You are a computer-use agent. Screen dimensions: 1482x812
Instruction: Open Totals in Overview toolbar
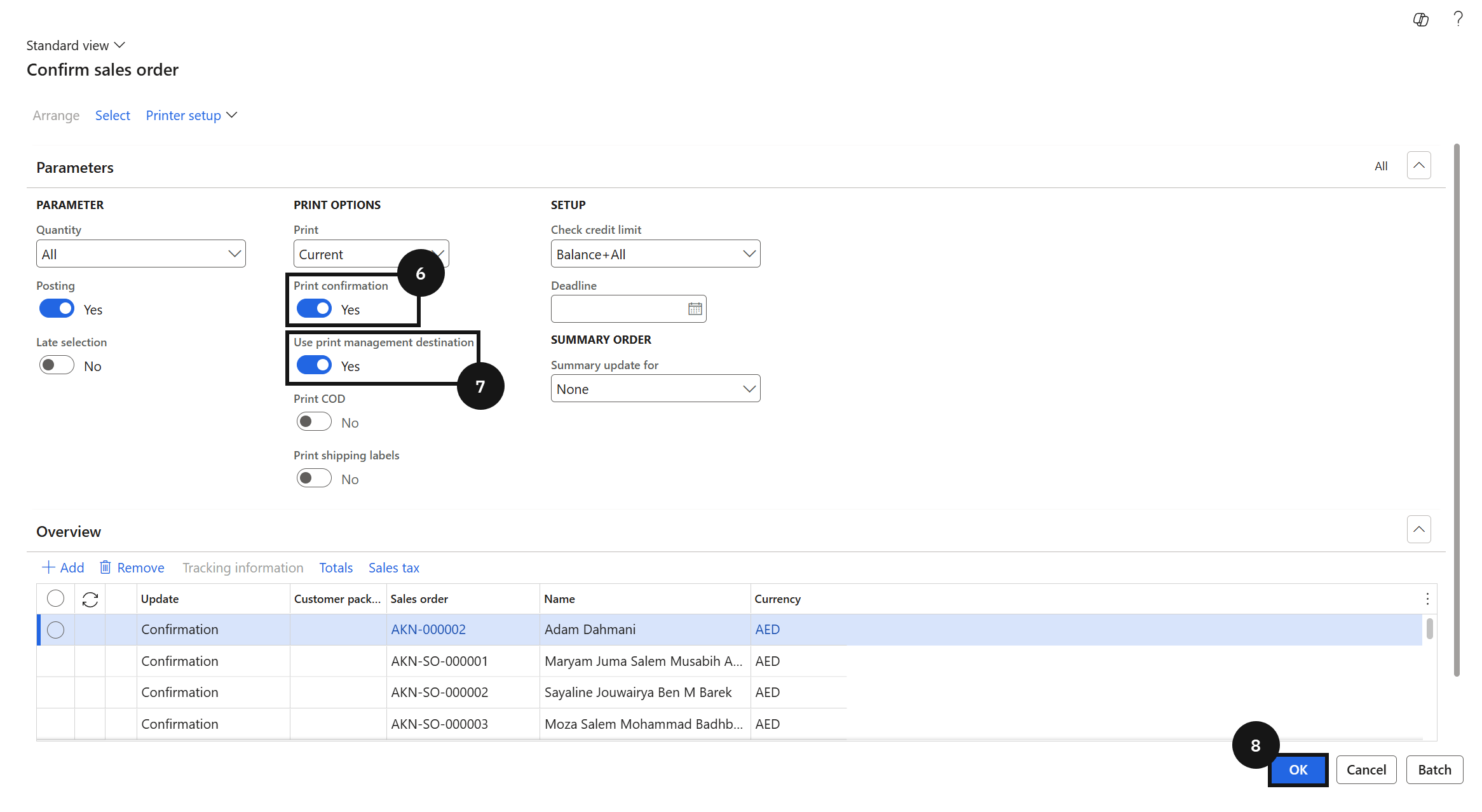point(336,567)
